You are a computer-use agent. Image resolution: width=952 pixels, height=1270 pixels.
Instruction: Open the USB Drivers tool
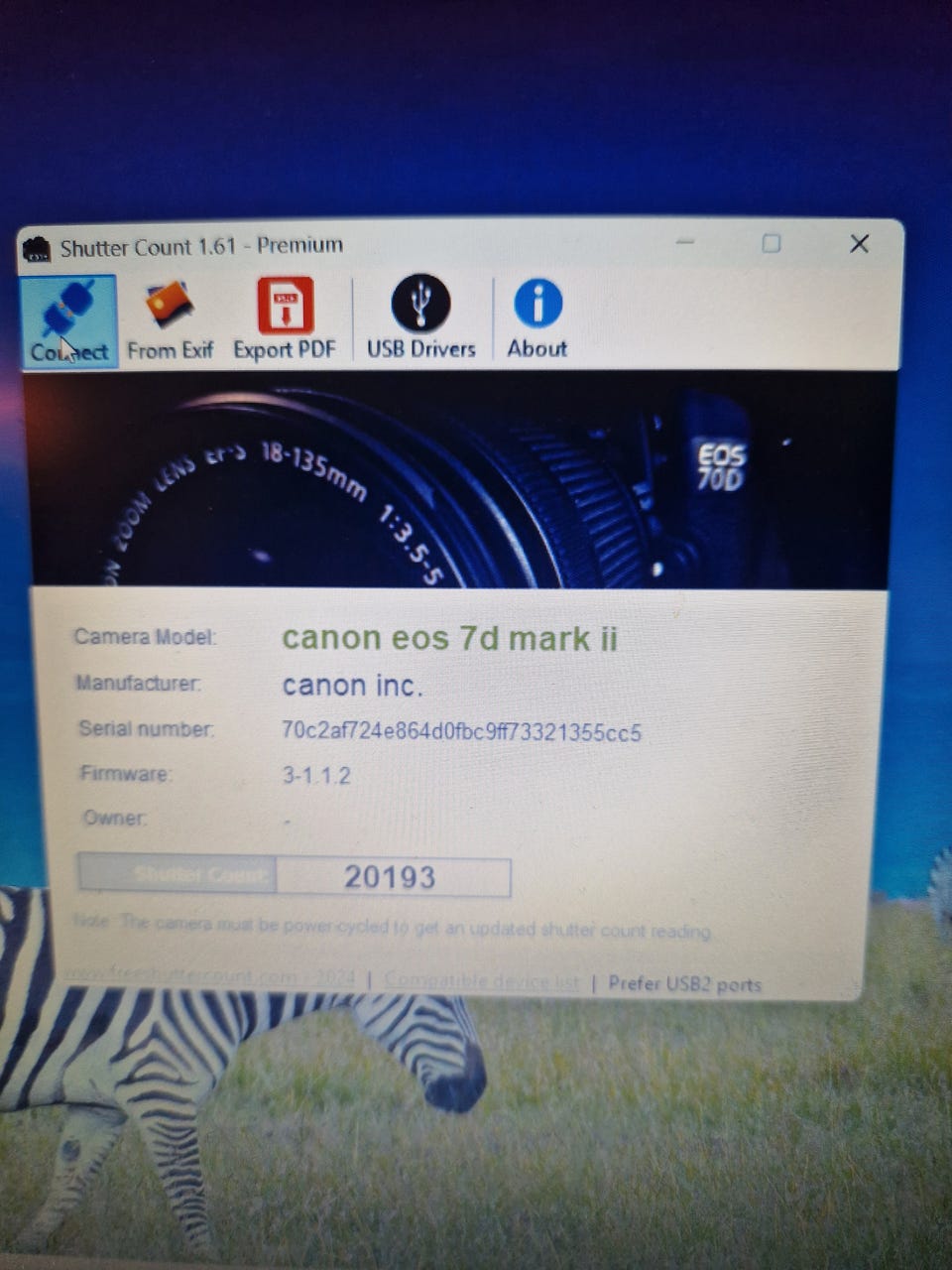420,317
